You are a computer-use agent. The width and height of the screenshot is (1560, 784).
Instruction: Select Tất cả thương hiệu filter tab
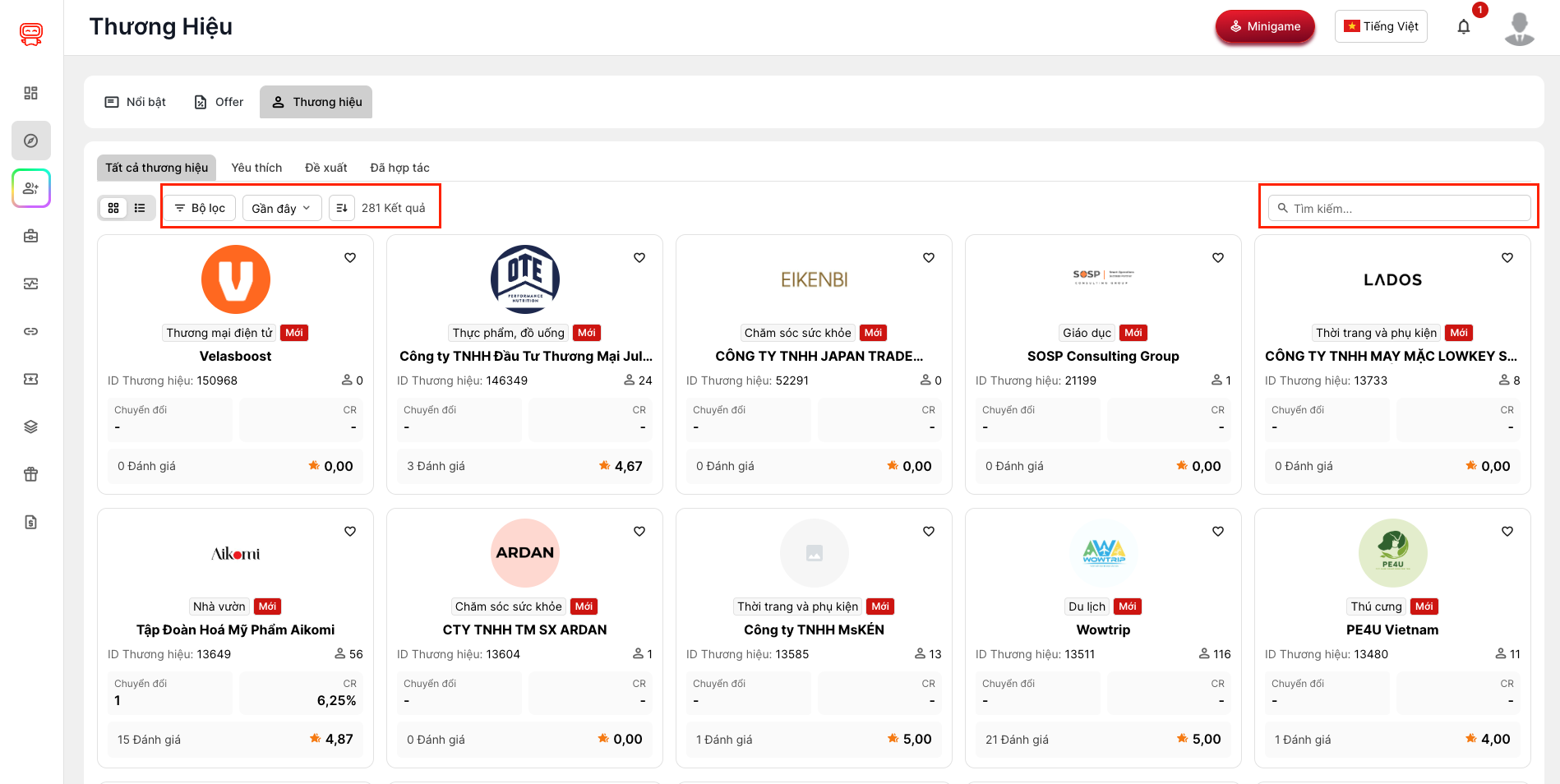click(x=156, y=168)
